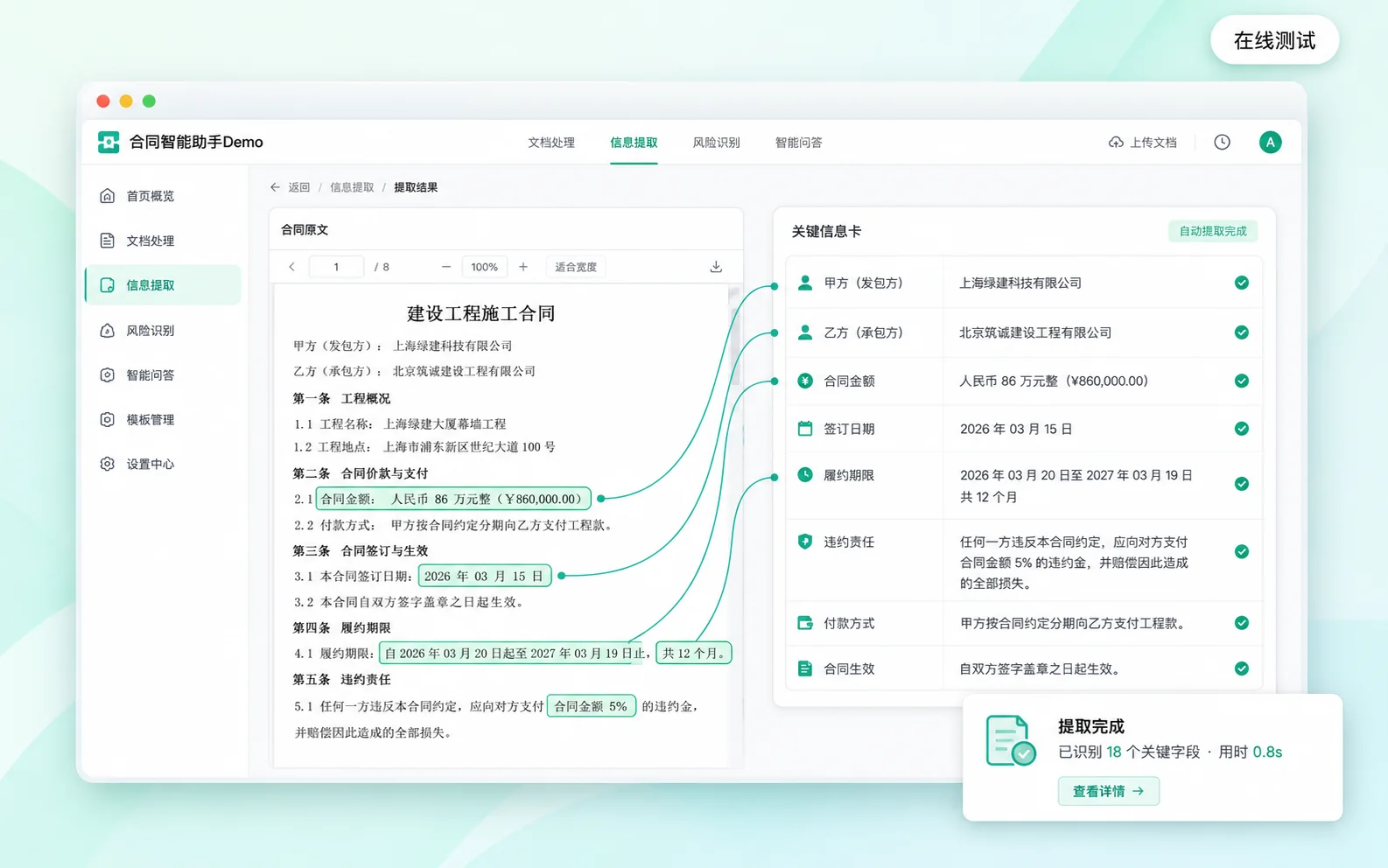Click the 付款方式 wallet icon
The height and width of the screenshot is (868, 1388).
click(x=805, y=623)
